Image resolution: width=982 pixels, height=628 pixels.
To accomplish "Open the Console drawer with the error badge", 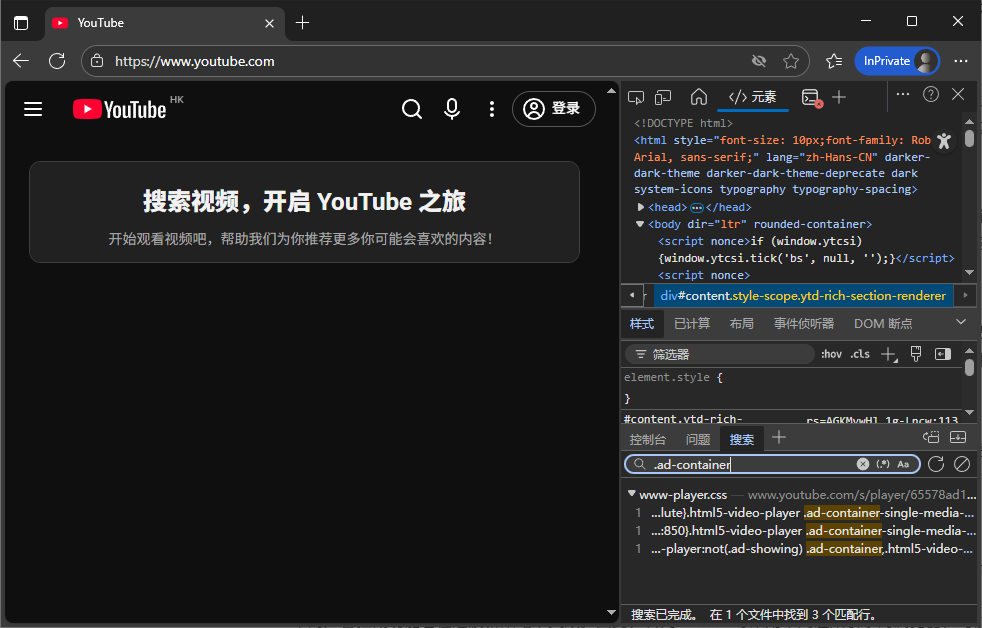I will 811,95.
